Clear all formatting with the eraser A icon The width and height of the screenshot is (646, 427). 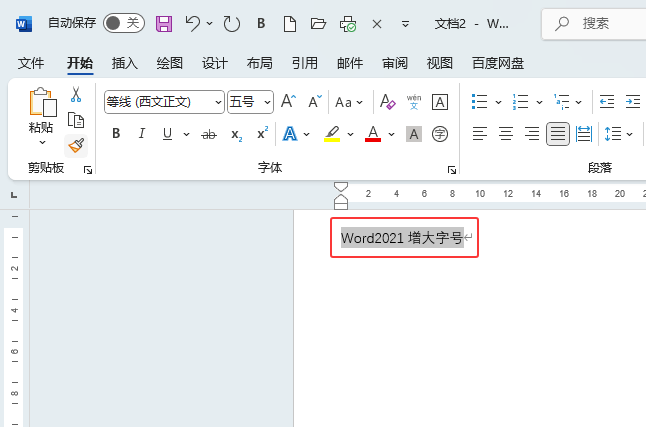click(x=387, y=101)
